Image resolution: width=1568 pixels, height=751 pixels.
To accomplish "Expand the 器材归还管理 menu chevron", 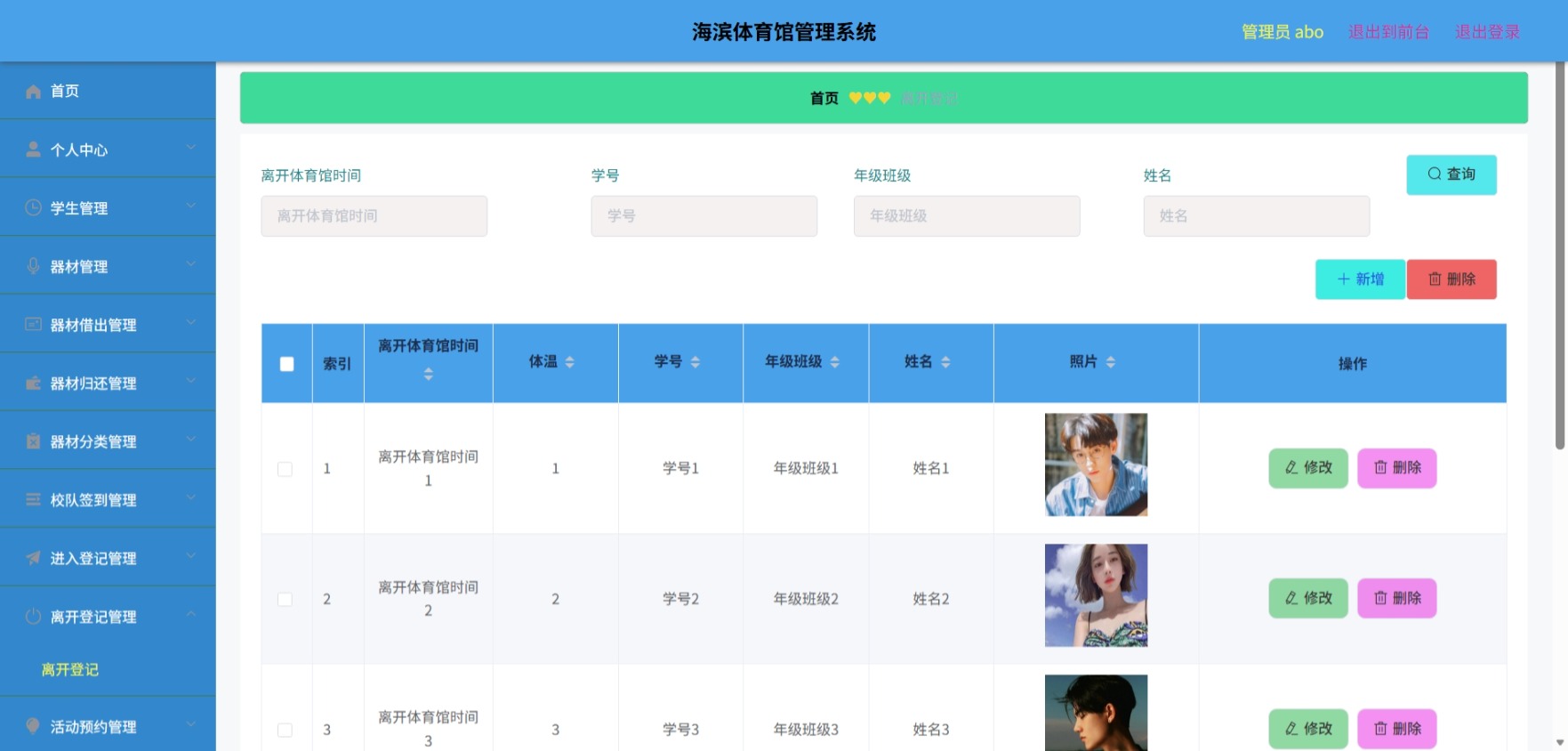I will tap(191, 382).
